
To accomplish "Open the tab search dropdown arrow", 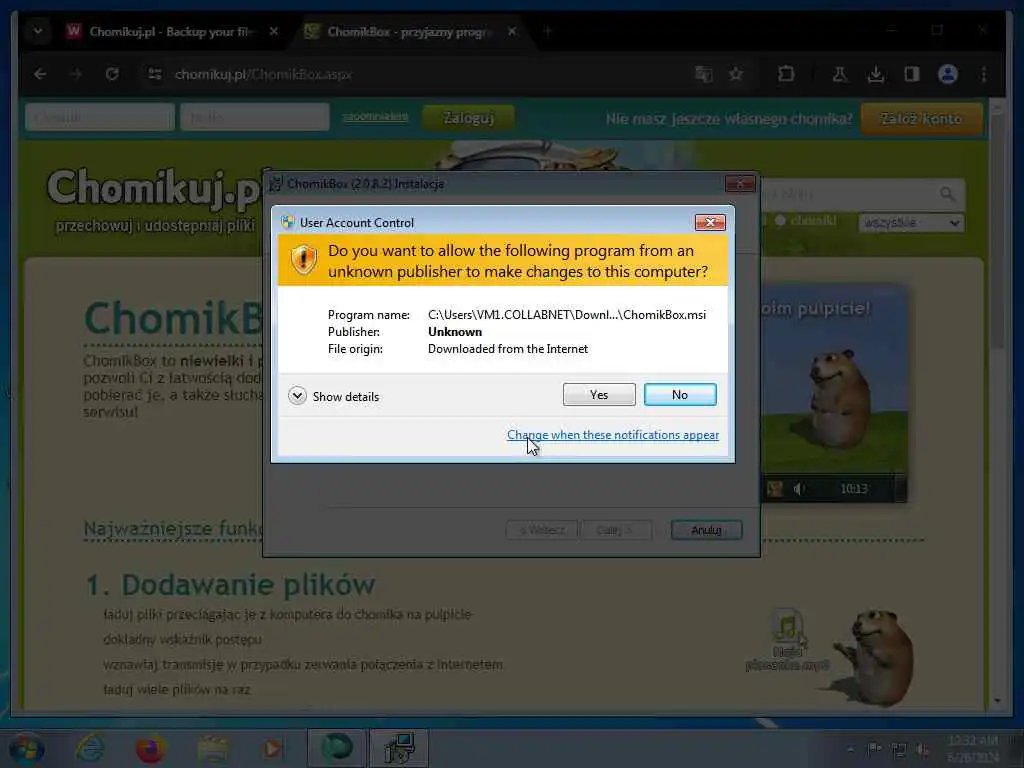I will [x=38, y=31].
